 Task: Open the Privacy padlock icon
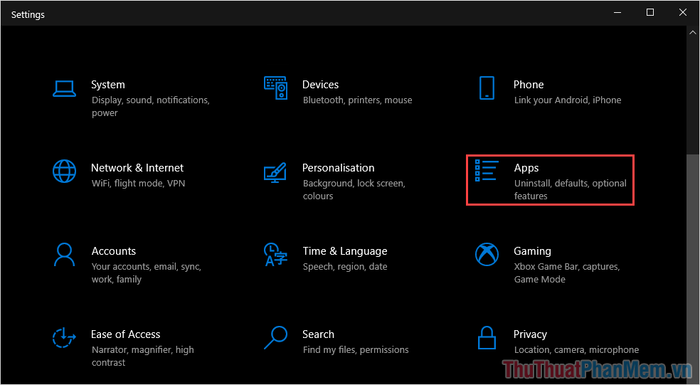[x=487, y=338]
